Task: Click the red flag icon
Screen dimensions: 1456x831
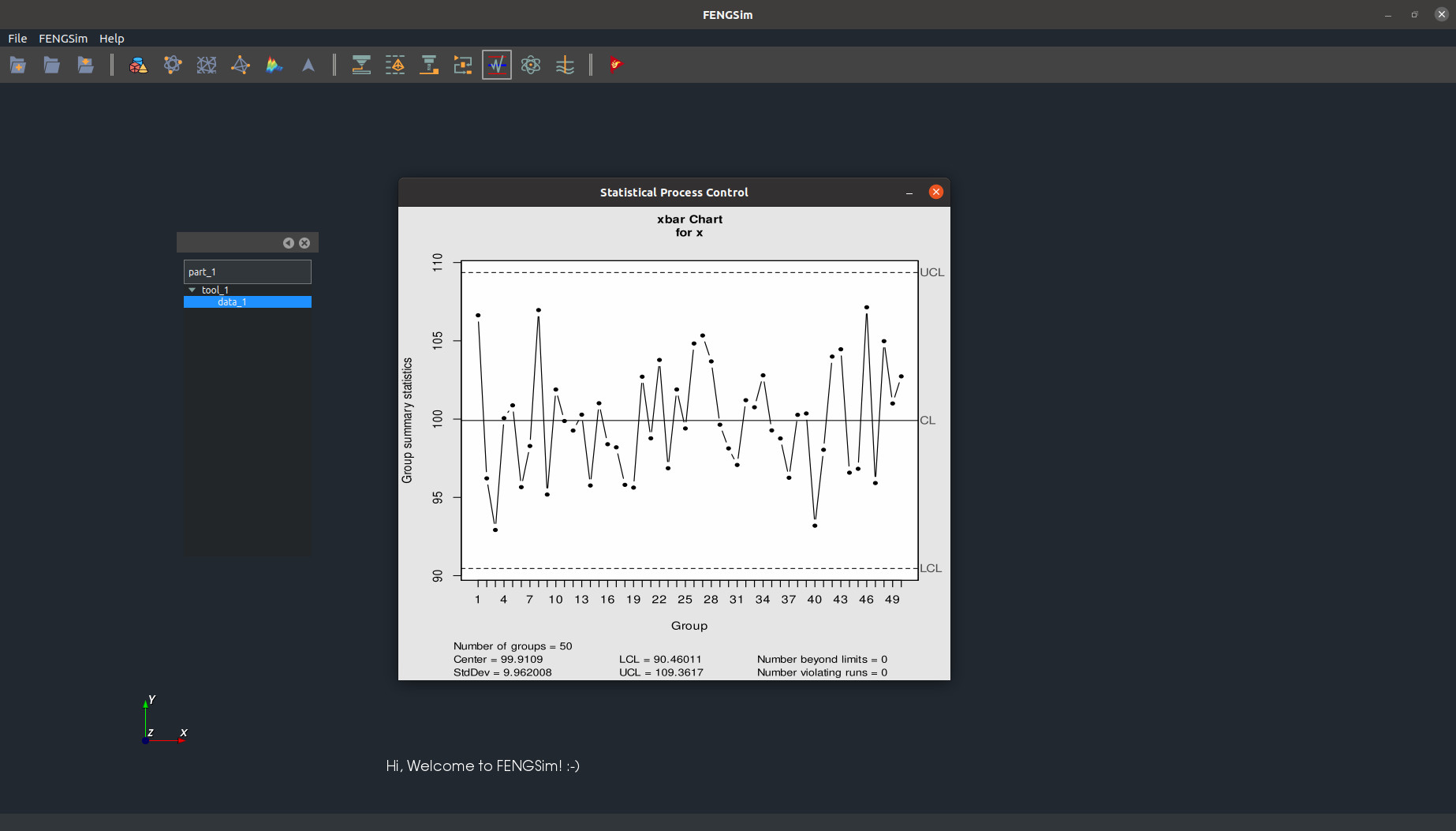Action: 615,66
